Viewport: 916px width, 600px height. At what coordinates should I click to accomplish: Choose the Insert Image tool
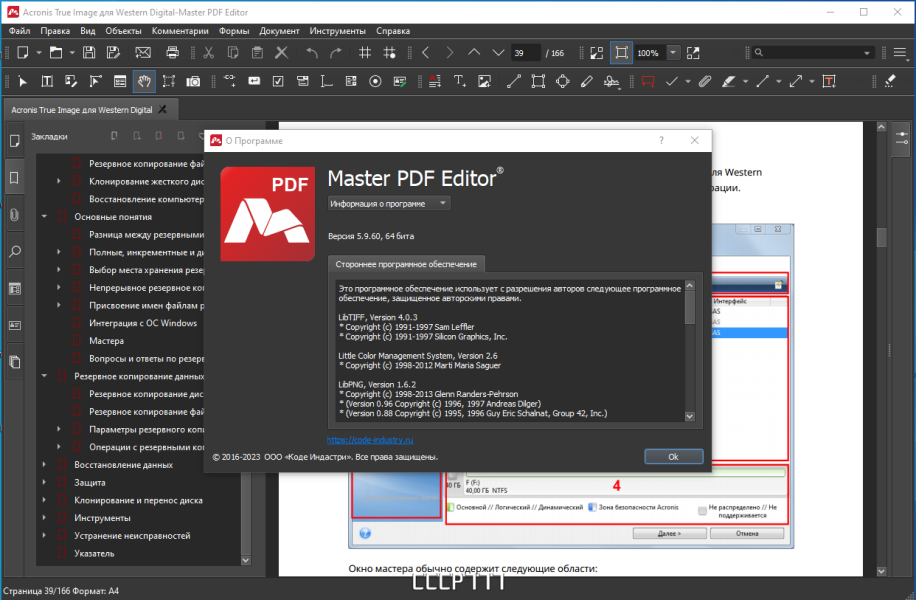(x=484, y=81)
